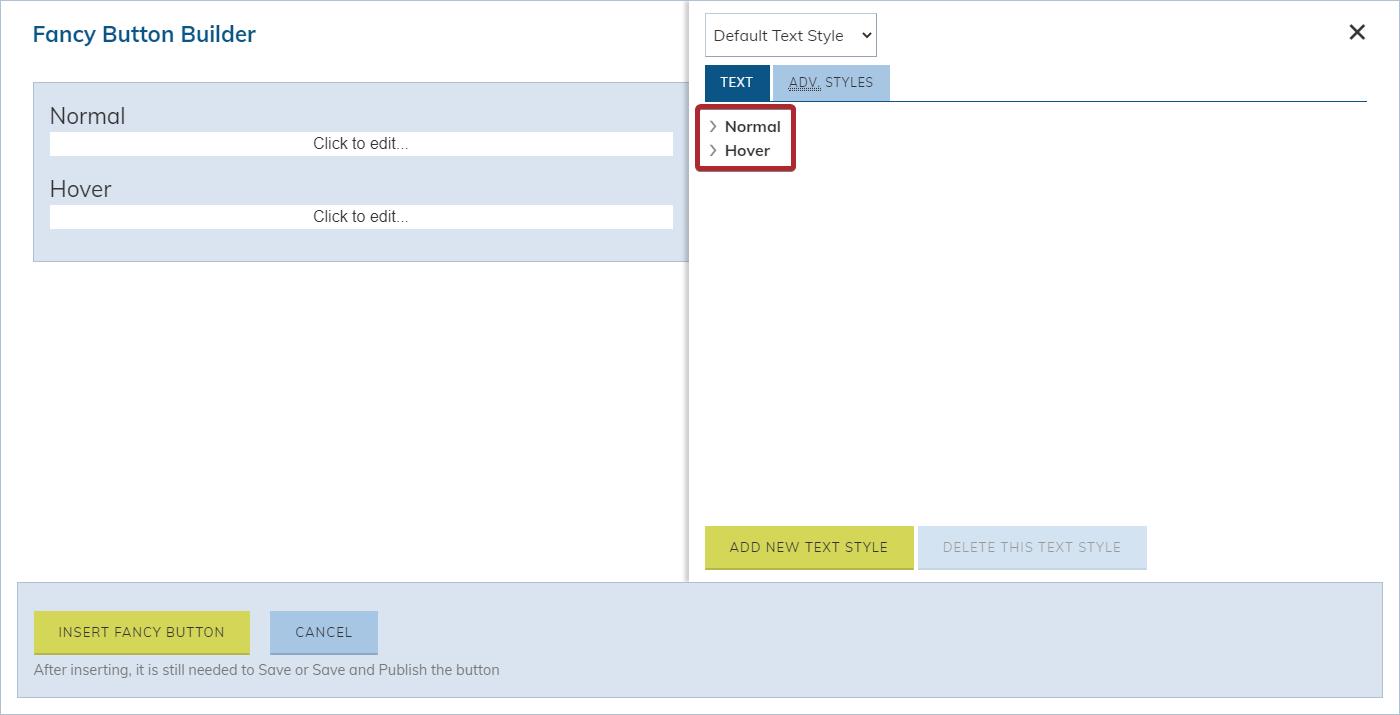Expand the Hover chevron in text panel
The width and height of the screenshot is (1400, 715).
tap(713, 150)
